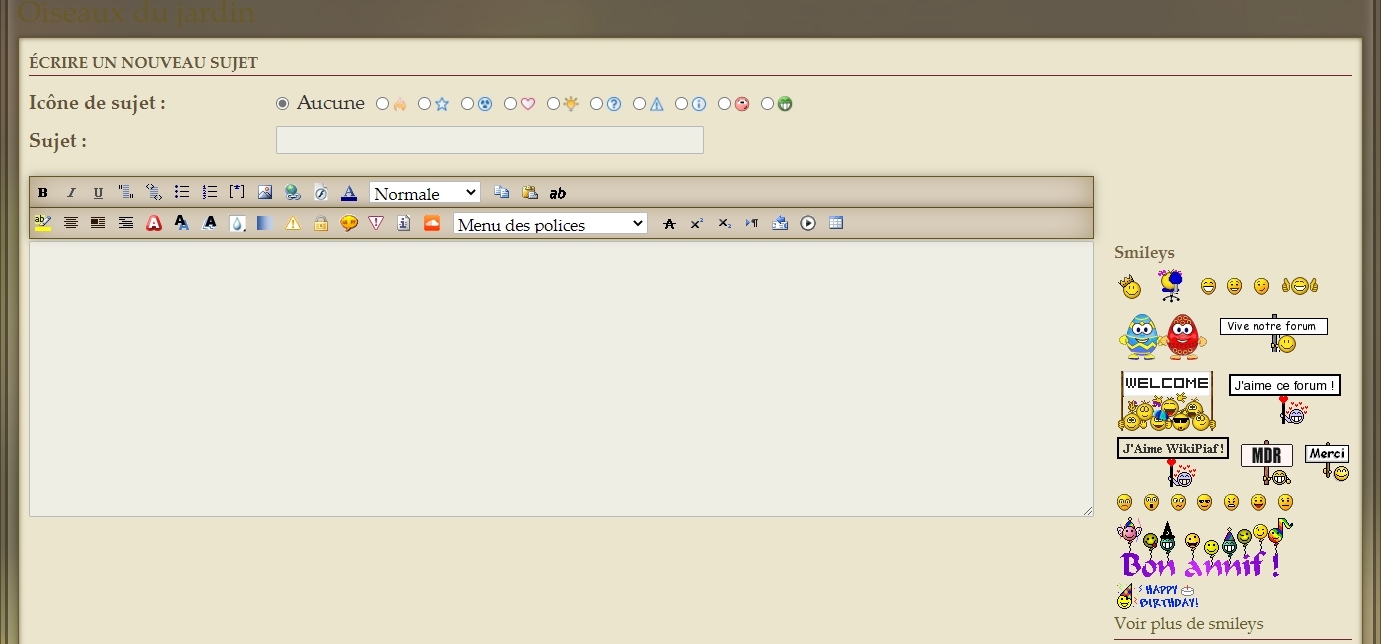
Task: Select the info topic icon radio
Action: point(682,103)
